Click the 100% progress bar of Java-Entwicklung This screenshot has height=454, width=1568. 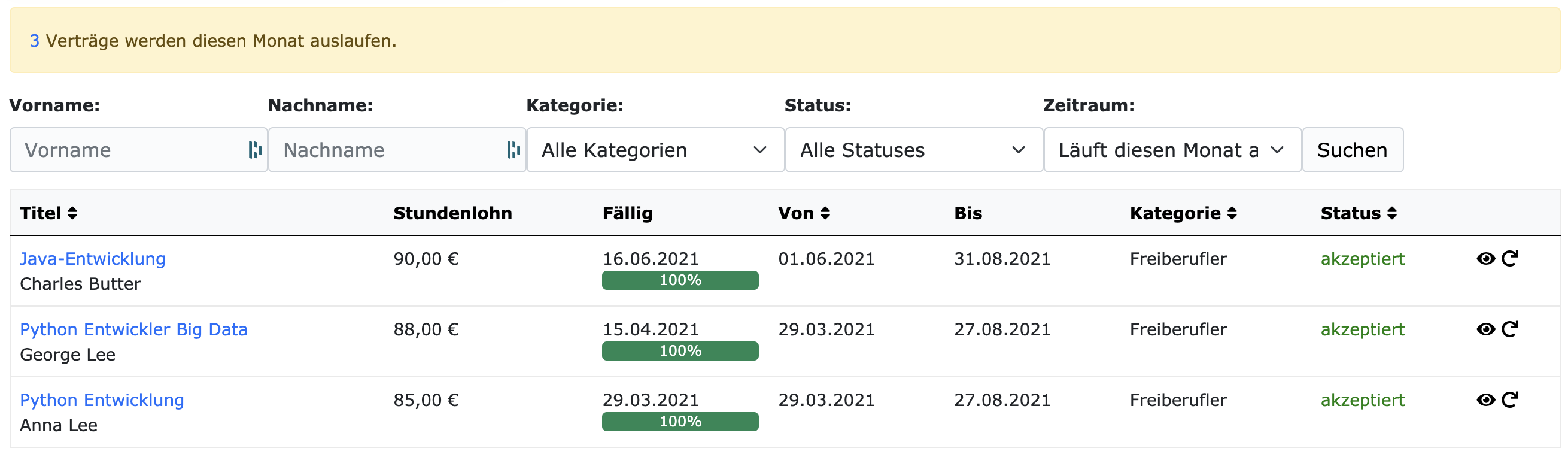[680, 281]
